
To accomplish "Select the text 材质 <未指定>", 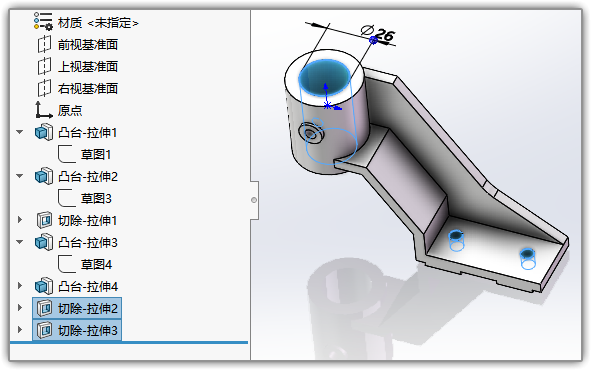I will [x=98, y=23].
